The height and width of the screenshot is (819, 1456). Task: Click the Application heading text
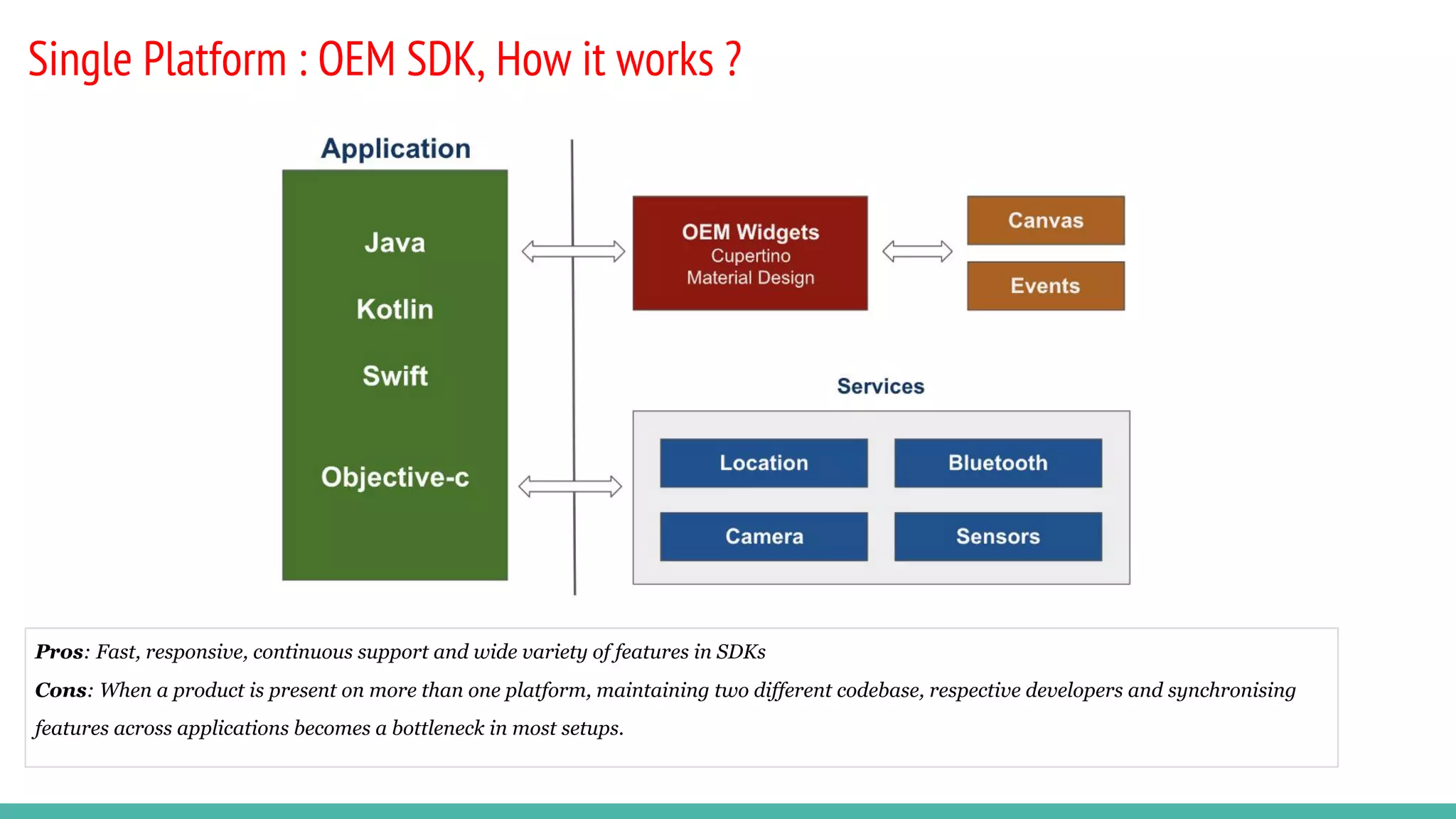[395, 149]
